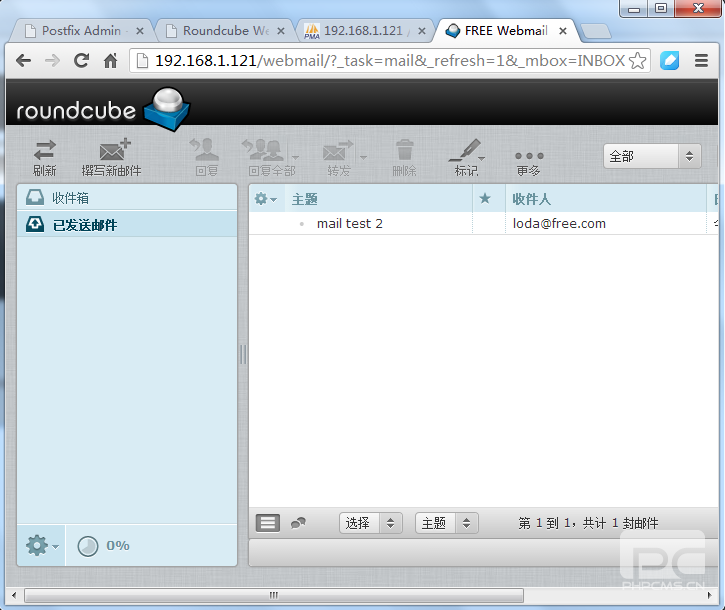The image size is (725, 610).
Task: Open the More (更多) actions menu
Action: tap(529, 162)
